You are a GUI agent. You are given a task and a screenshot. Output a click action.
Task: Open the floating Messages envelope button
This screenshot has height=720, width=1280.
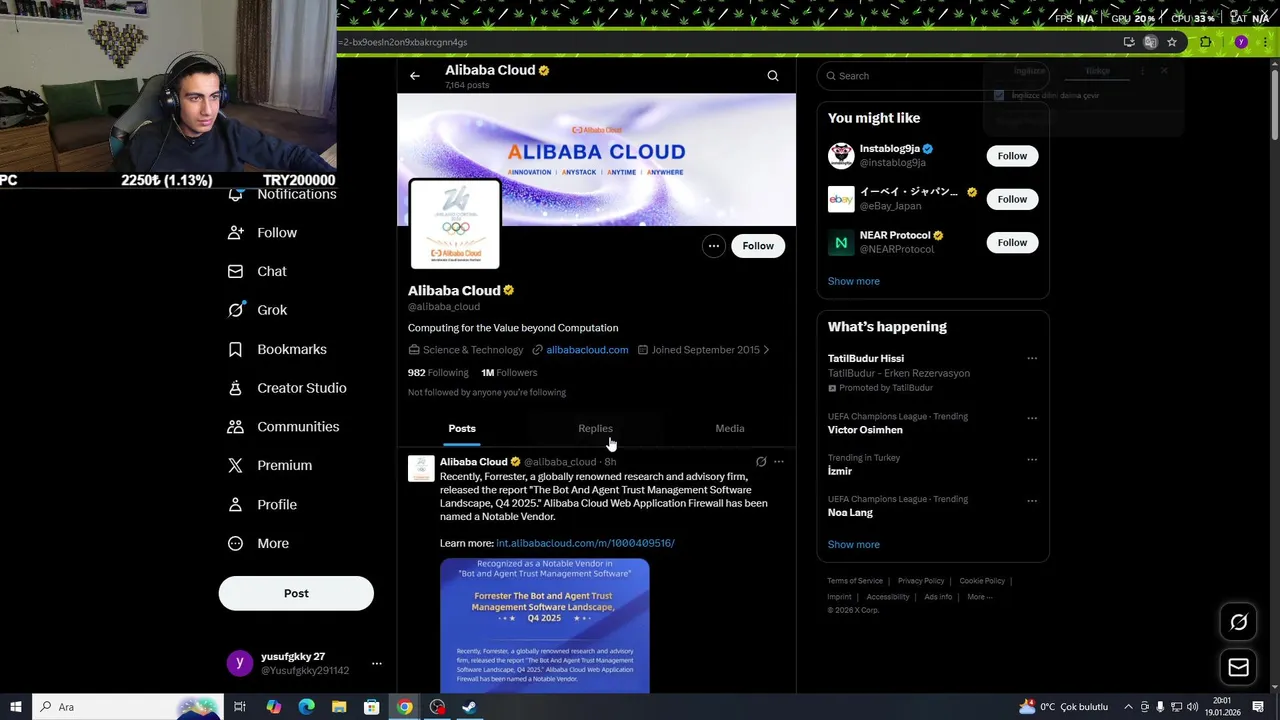tap(1239, 668)
